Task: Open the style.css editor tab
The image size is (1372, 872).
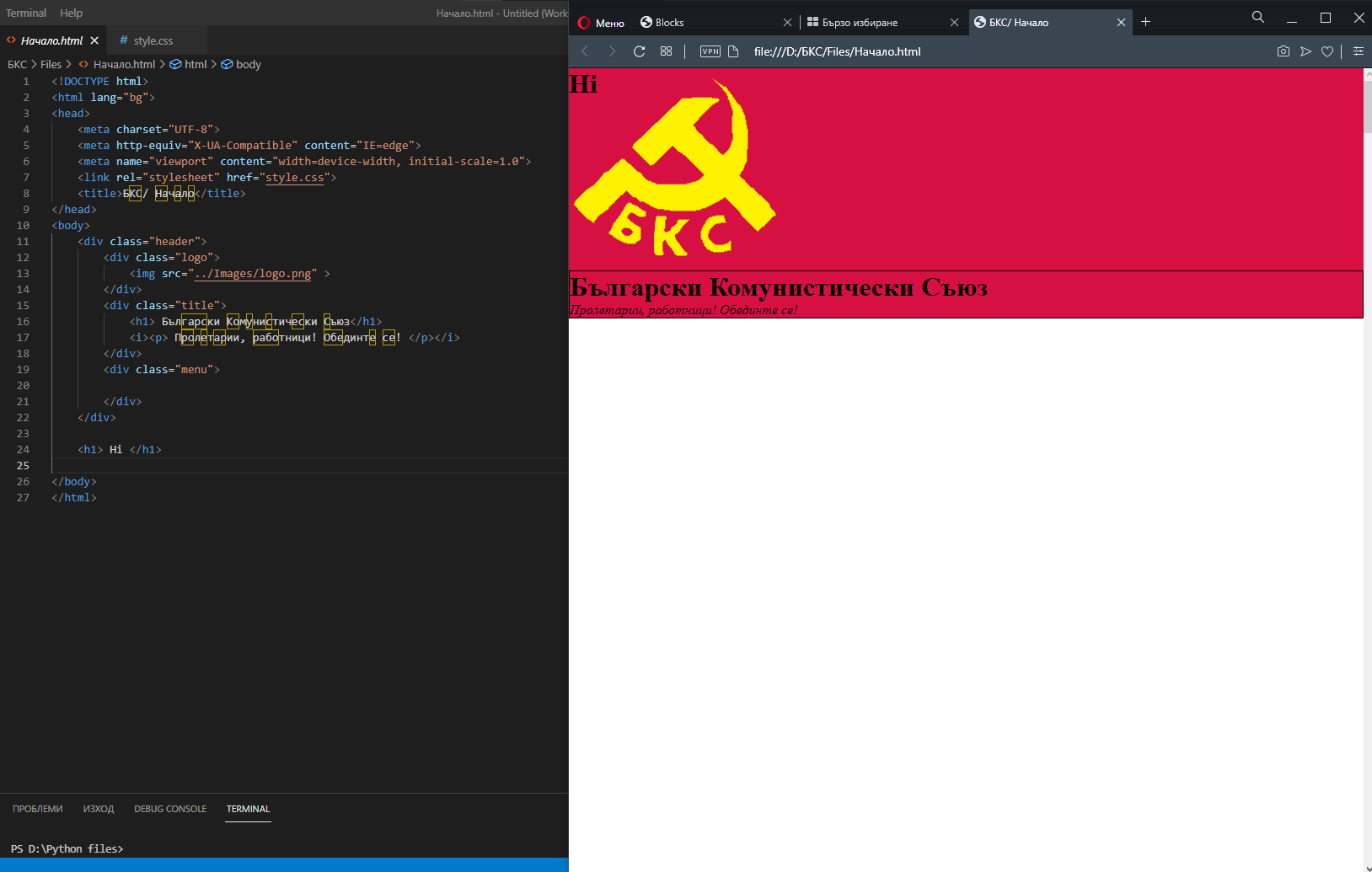Action: click(153, 40)
